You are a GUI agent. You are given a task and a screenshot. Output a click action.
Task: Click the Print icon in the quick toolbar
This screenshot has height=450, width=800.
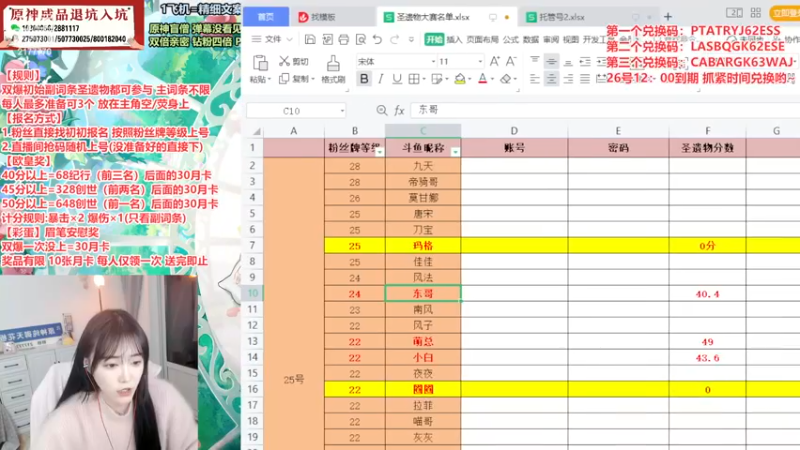point(343,39)
